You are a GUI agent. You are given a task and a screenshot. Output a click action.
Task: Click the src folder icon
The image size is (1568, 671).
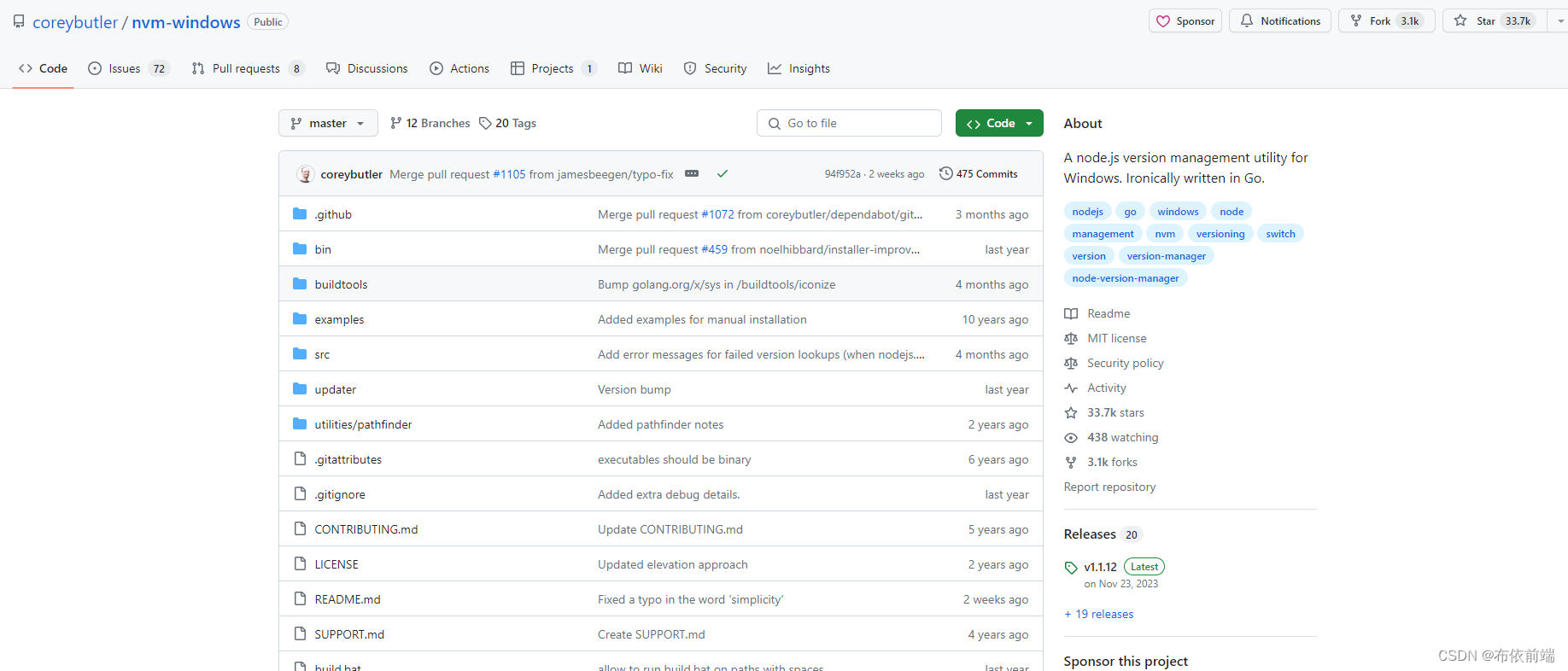(300, 354)
